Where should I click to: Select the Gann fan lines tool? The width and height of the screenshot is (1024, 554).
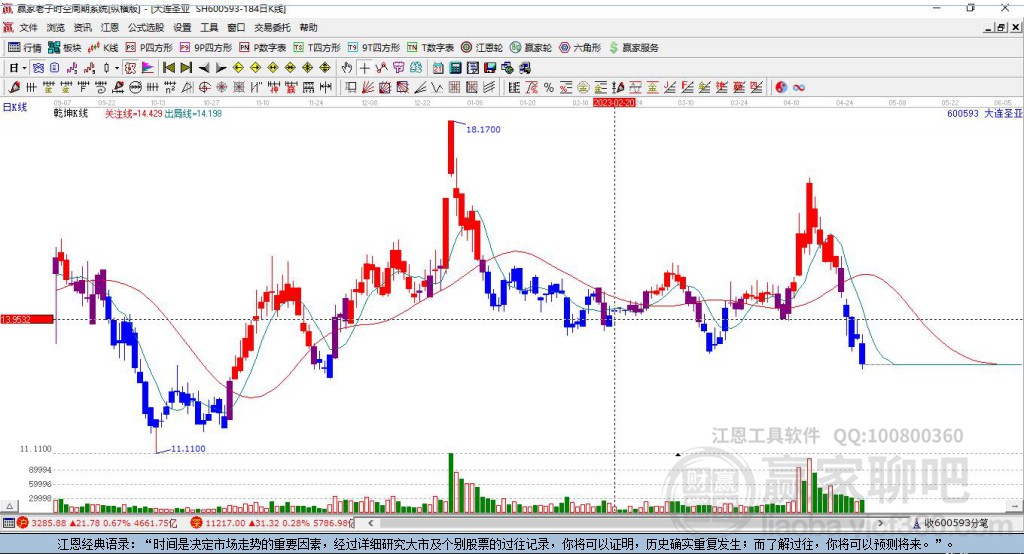[x=368, y=87]
